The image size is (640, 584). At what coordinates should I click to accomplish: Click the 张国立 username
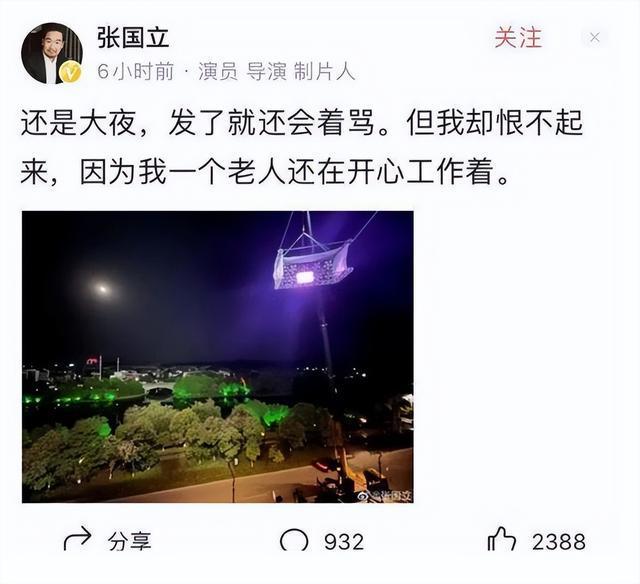[x=133, y=38]
